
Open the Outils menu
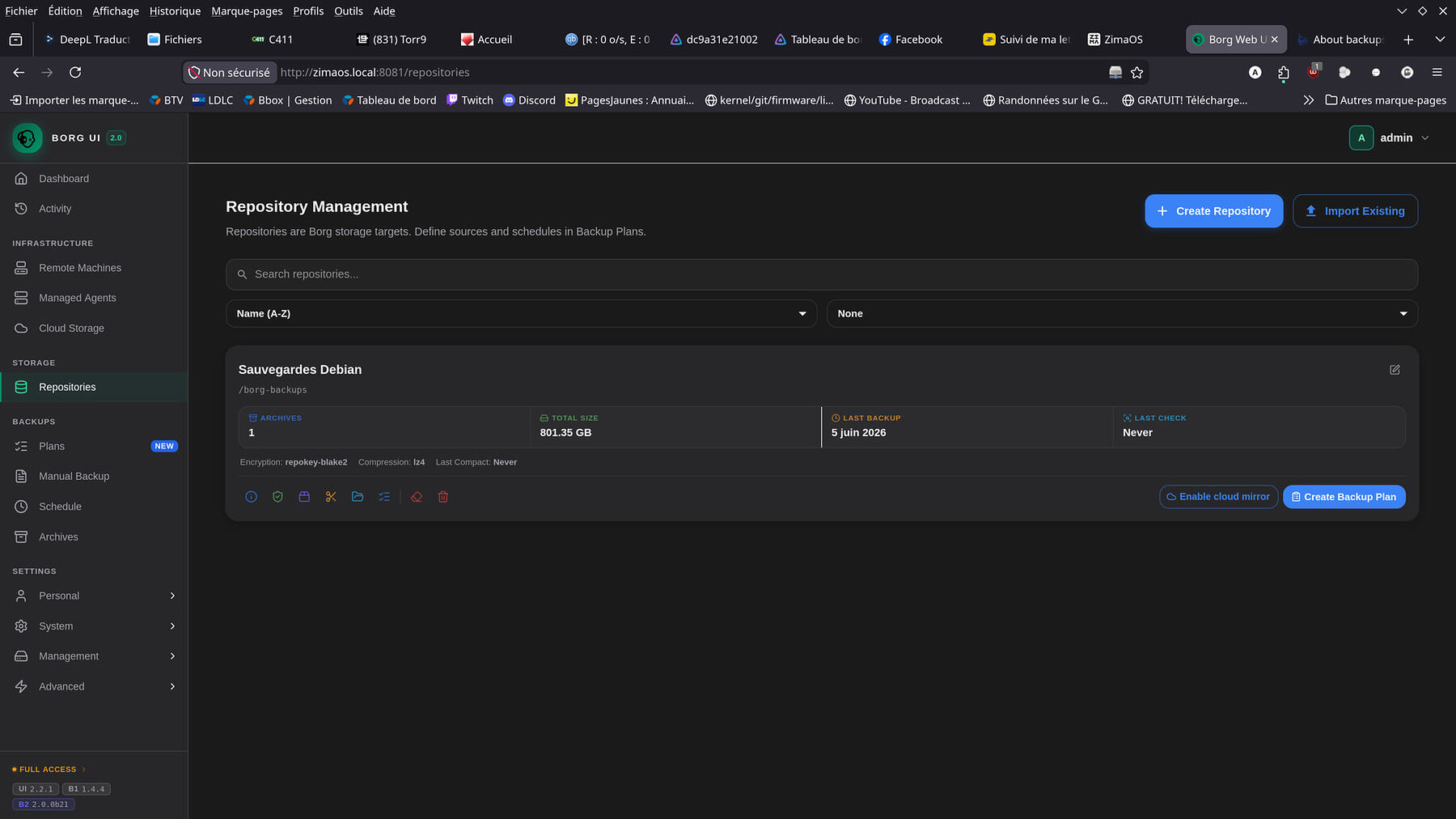pos(349,11)
